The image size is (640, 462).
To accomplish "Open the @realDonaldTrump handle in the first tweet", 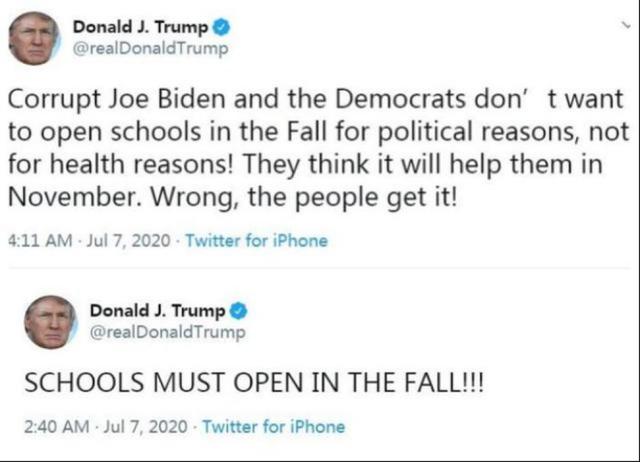I will pyautogui.click(x=150, y=49).
